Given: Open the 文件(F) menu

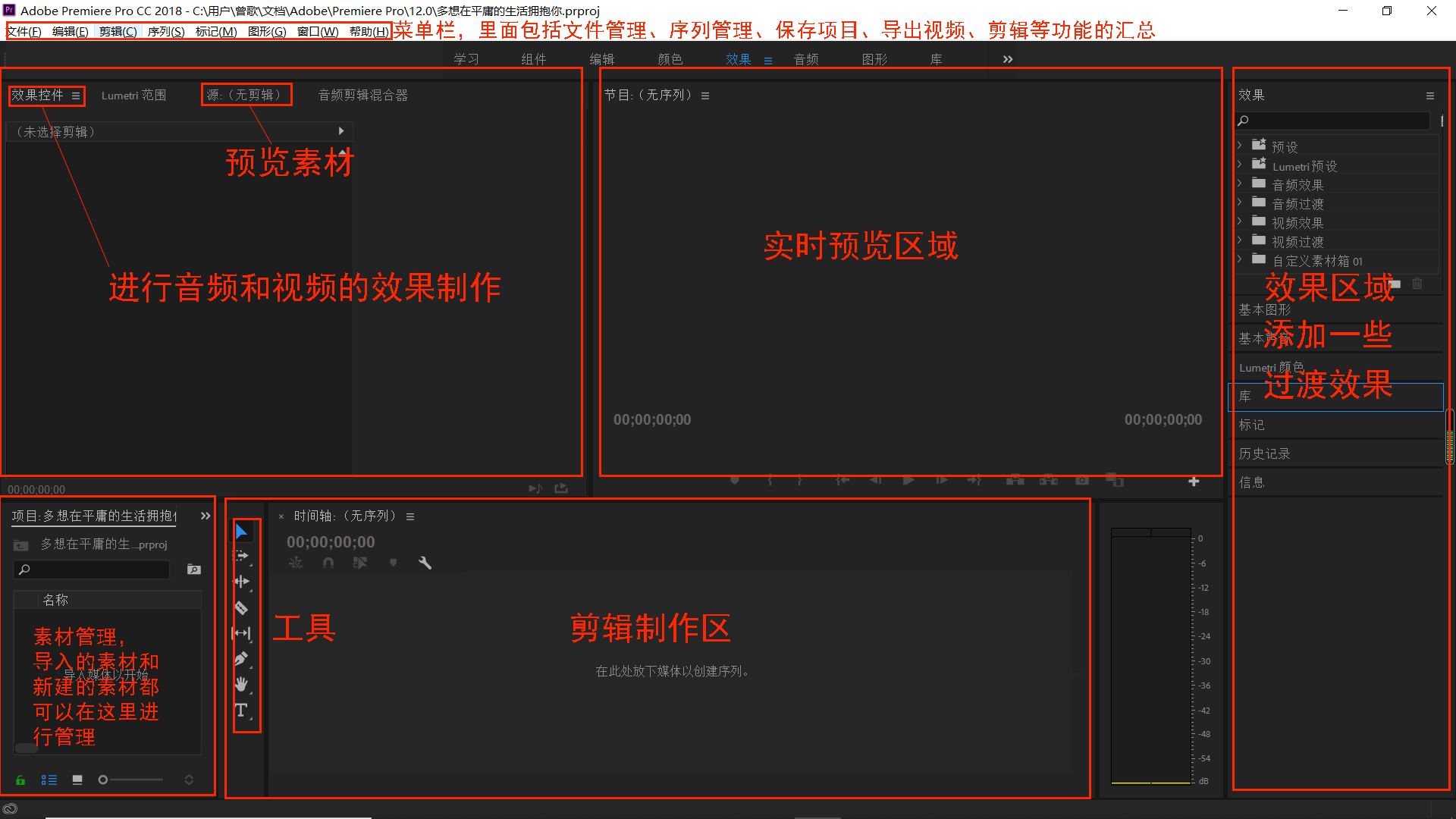Looking at the screenshot, I should (24, 31).
